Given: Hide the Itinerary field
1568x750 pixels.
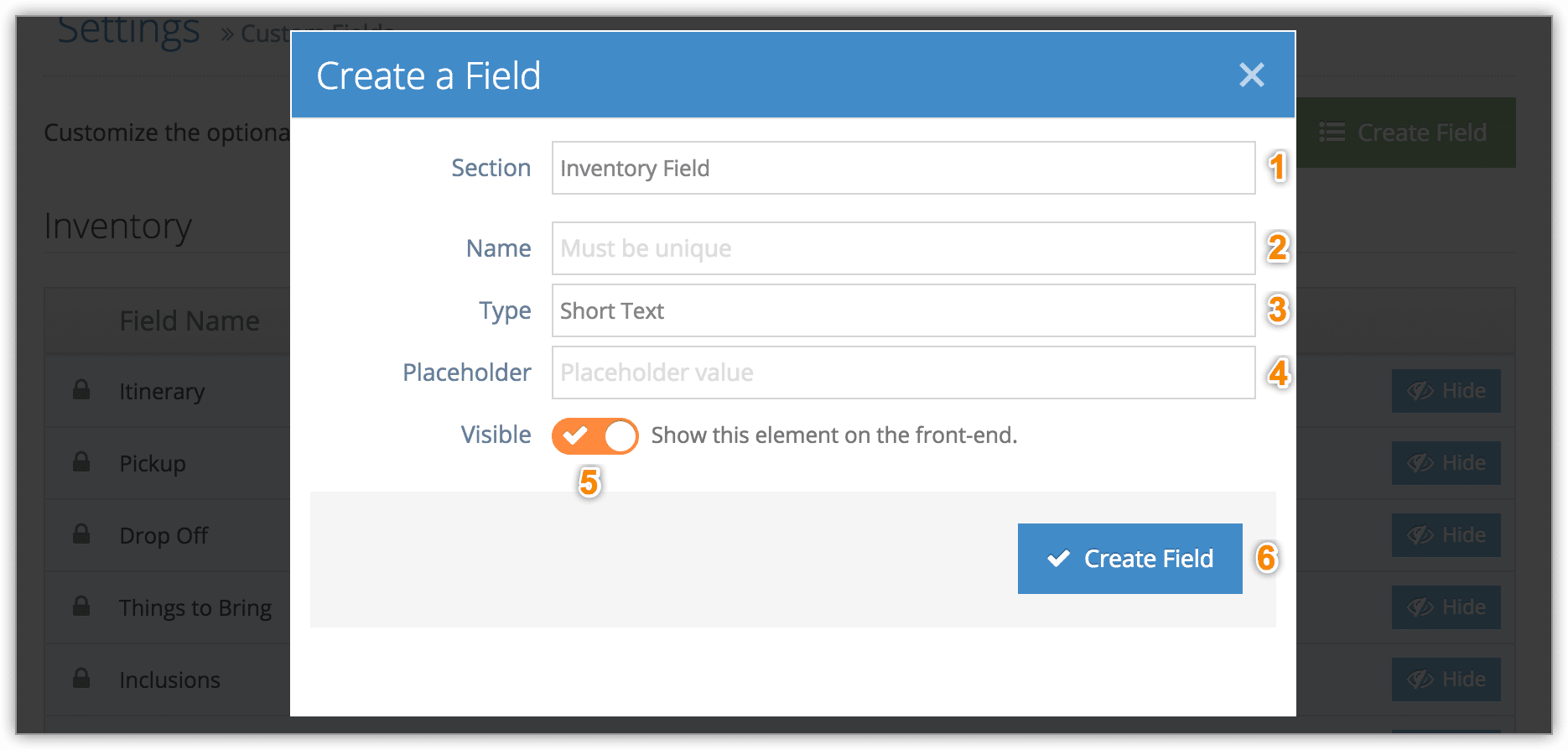Looking at the screenshot, I should coord(1446,391).
